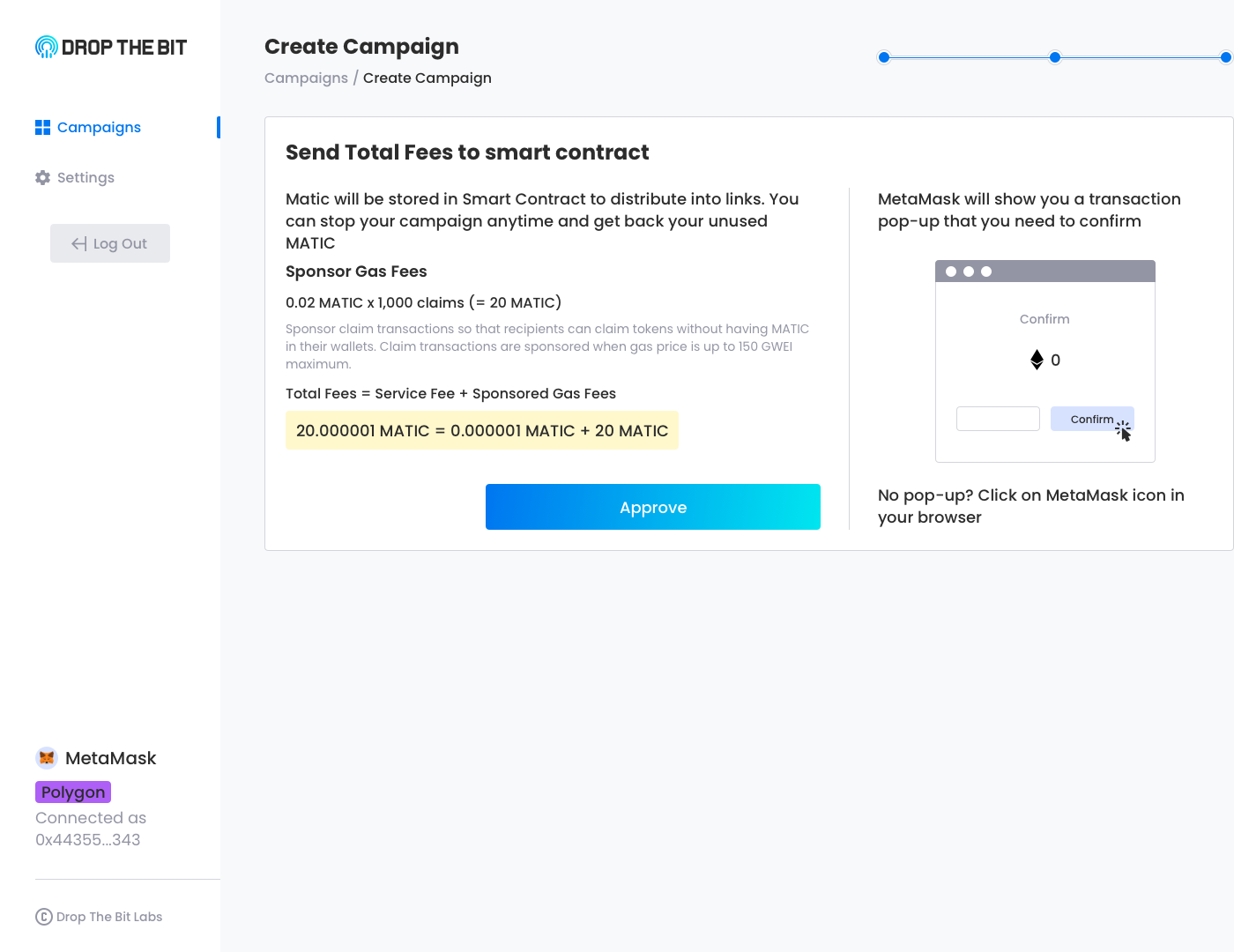
Task: Click the Settings gear icon
Action: tap(42, 178)
